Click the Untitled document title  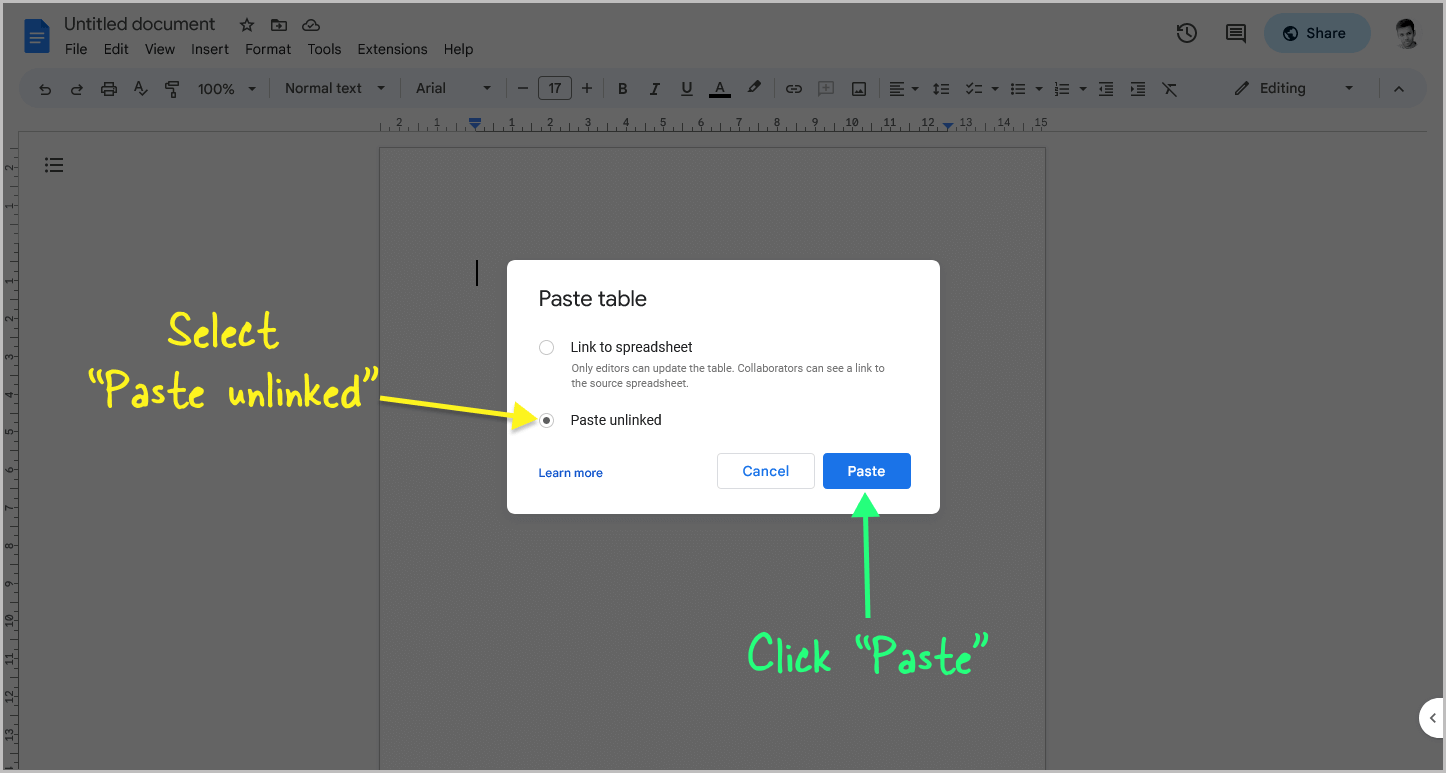click(x=139, y=24)
